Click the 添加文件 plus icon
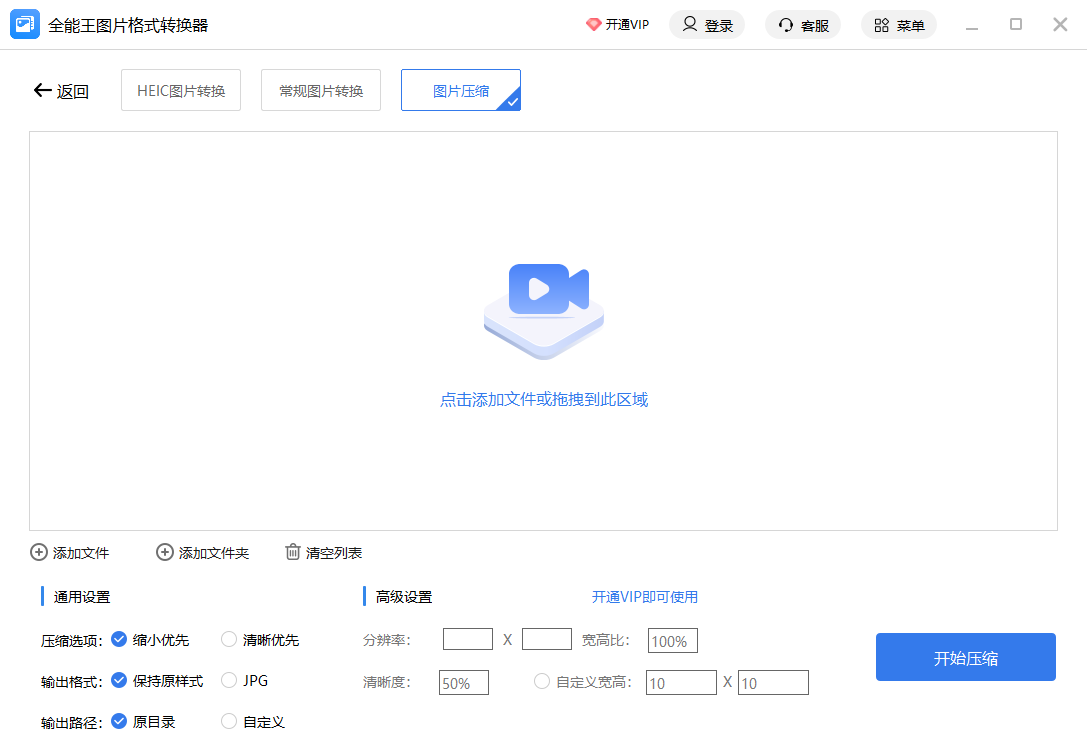 click(39, 552)
